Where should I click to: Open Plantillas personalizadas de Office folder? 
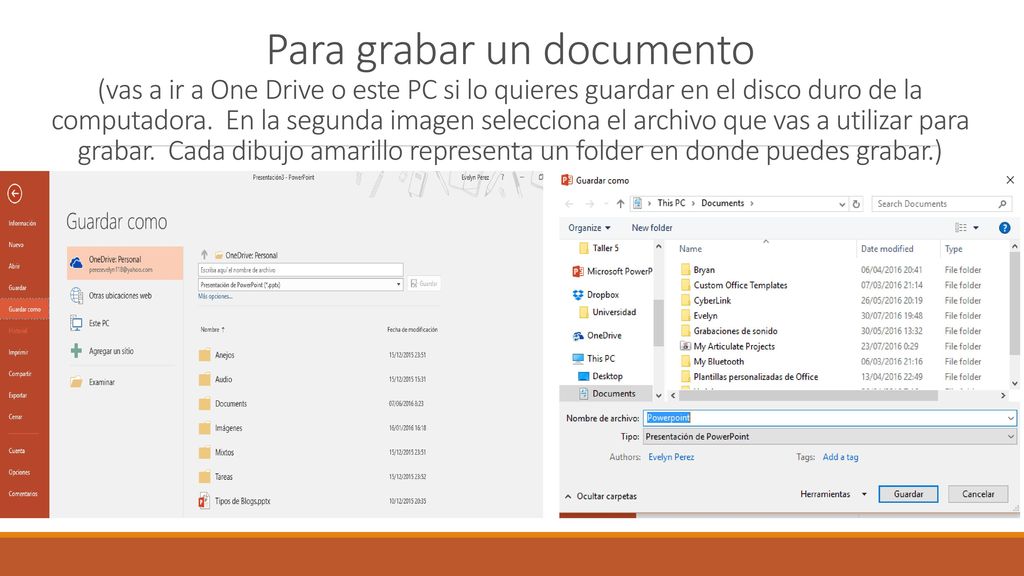pos(749,377)
